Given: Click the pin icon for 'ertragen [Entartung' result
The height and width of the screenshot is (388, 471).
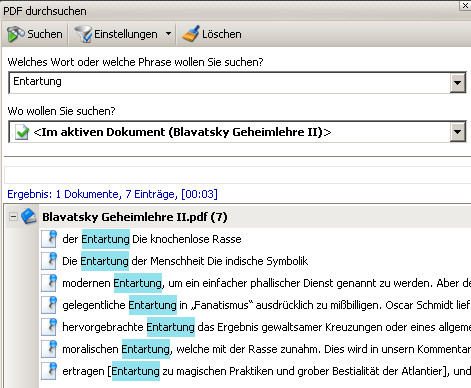Looking at the screenshot, I should pos(49,371).
